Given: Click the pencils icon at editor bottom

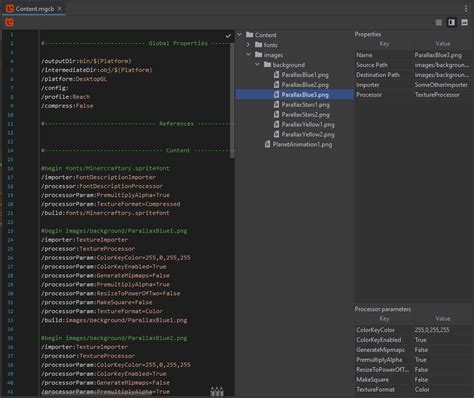Looking at the screenshot, I should (x=217, y=391).
